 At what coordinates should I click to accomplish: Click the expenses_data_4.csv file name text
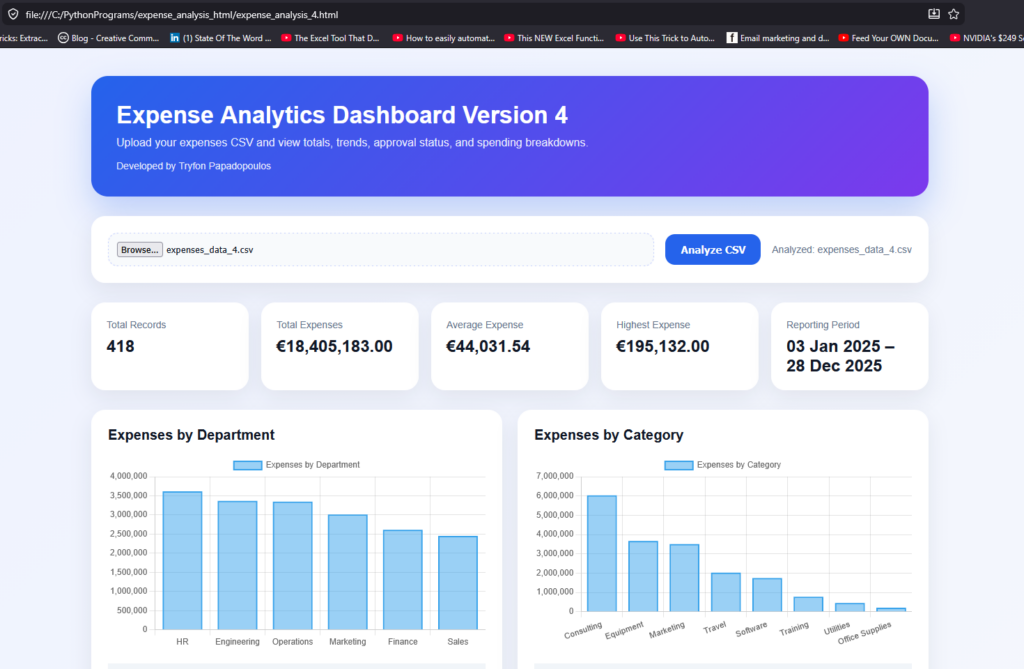point(210,250)
